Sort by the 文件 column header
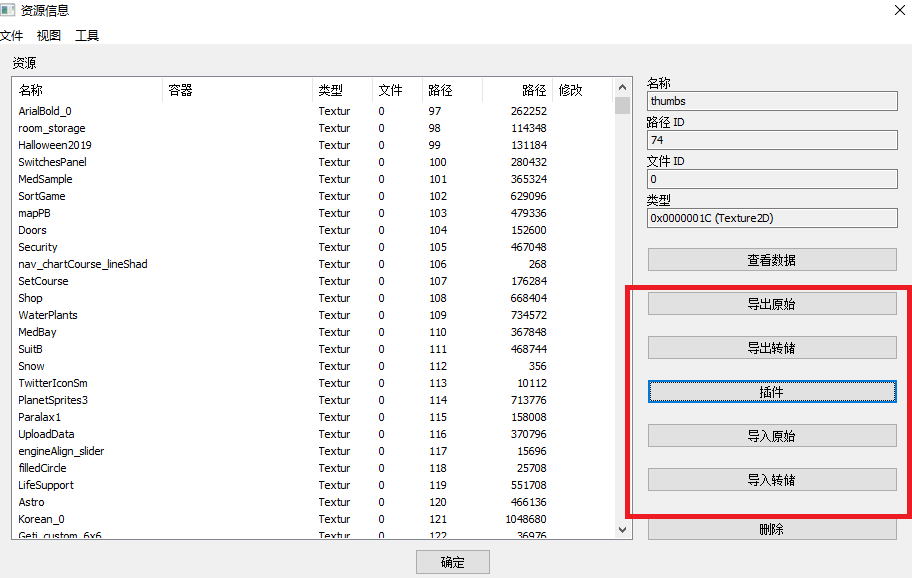The width and height of the screenshot is (912, 578). [398, 90]
